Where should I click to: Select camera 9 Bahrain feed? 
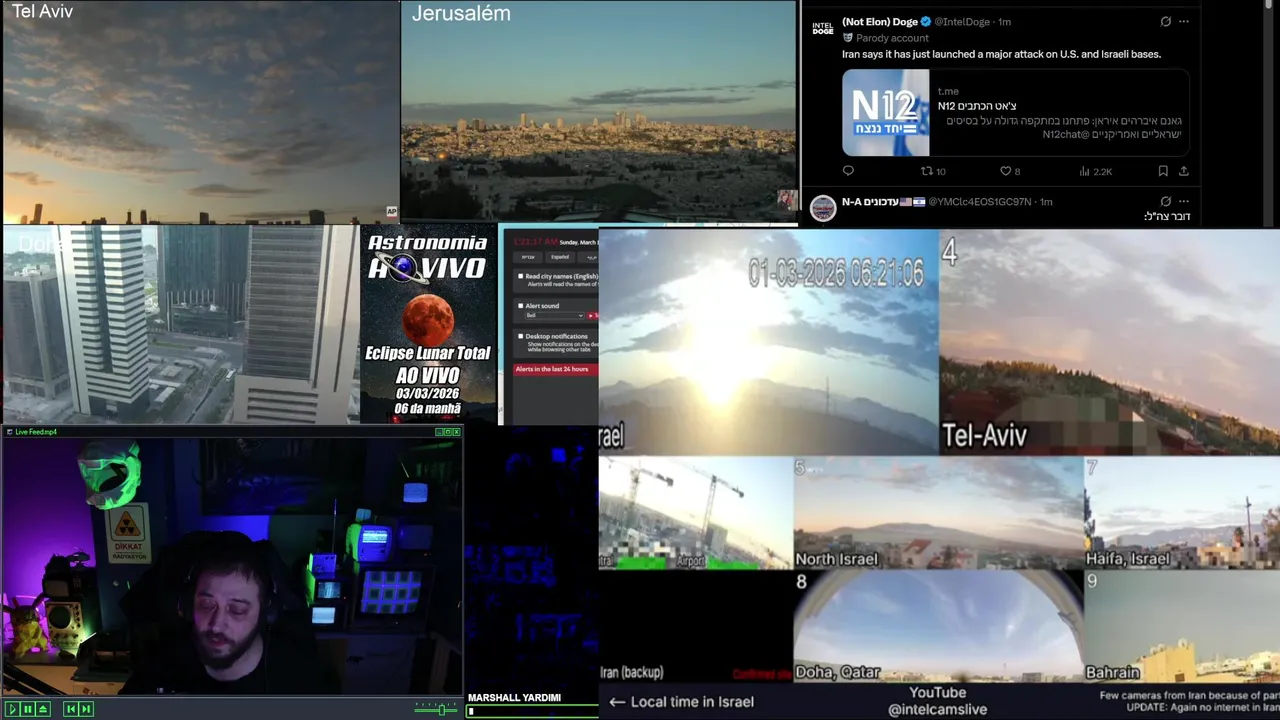click(x=1182, y=626)
